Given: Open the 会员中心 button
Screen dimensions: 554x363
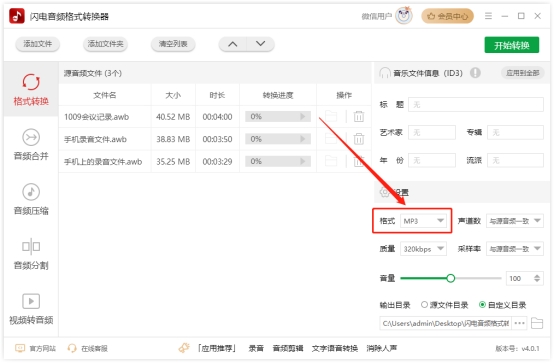Looking at the screenshot, I should pos(447,16).
